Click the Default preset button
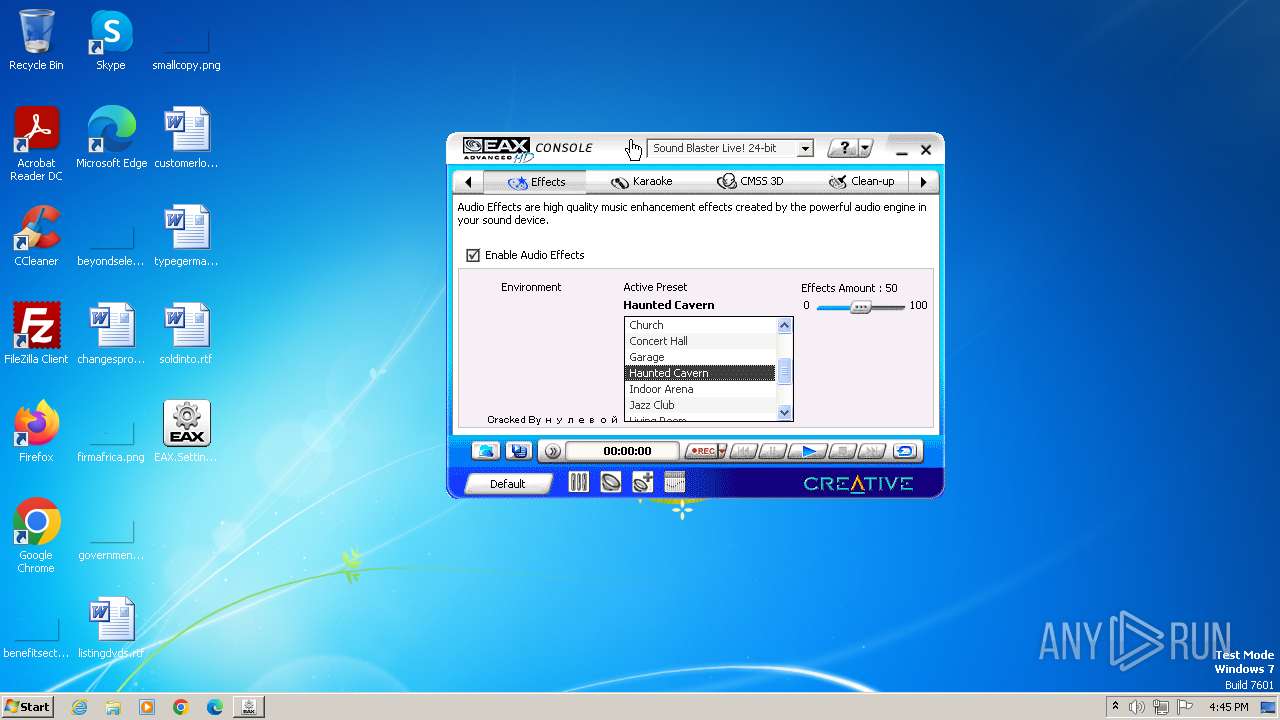1280x720 pixels. [x=507, y=484]
